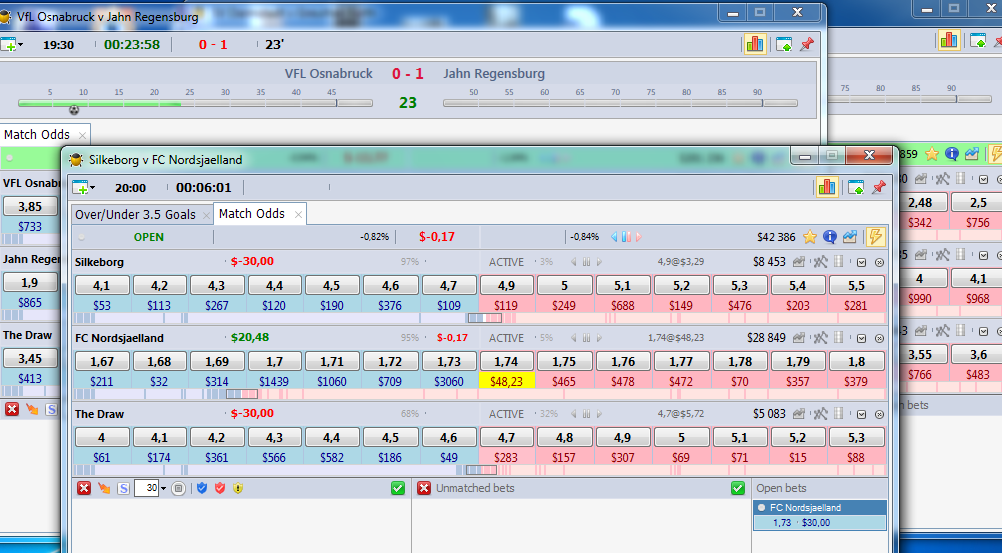1002x553 pixels.
Task: Toggle the bar chart statistics icon in Silkeborg window
Action: tap(826, 187)
